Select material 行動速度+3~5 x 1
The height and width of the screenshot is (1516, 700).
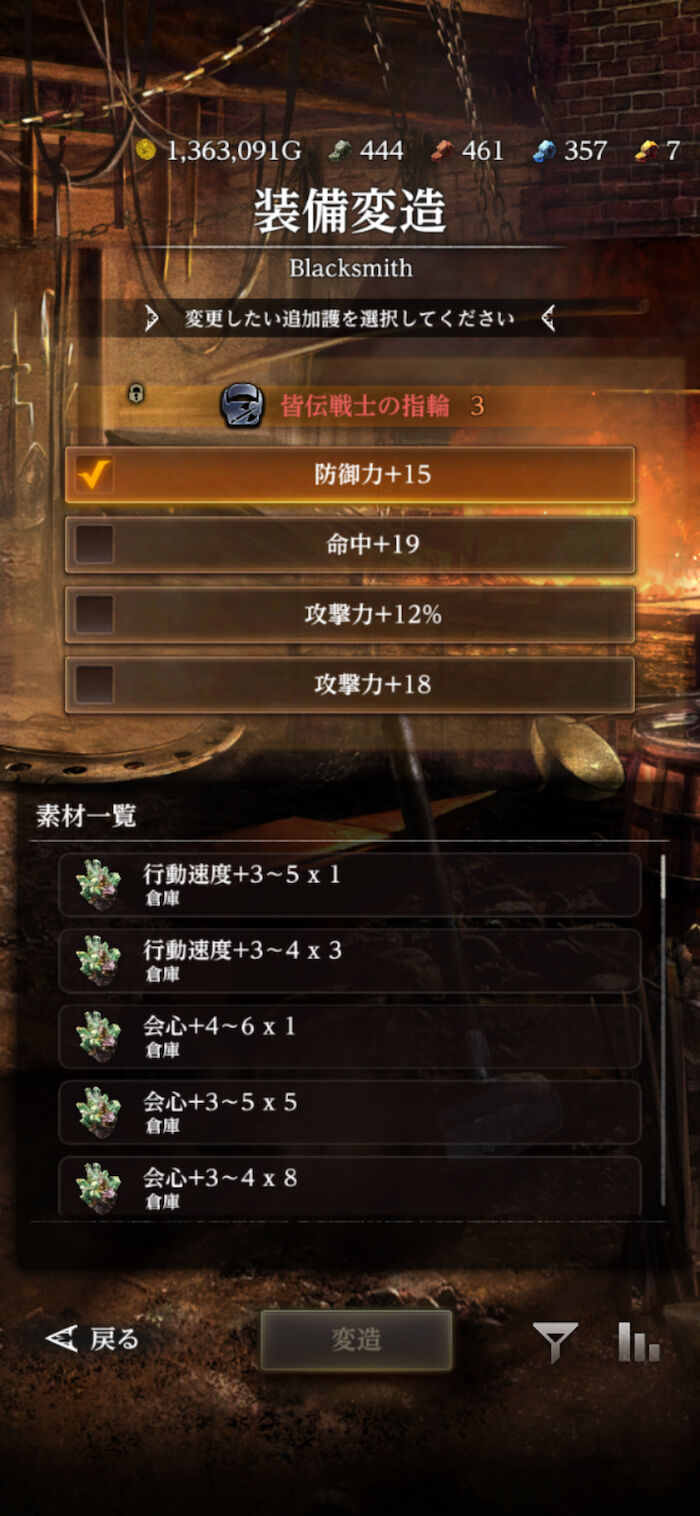tap(349, 885)
